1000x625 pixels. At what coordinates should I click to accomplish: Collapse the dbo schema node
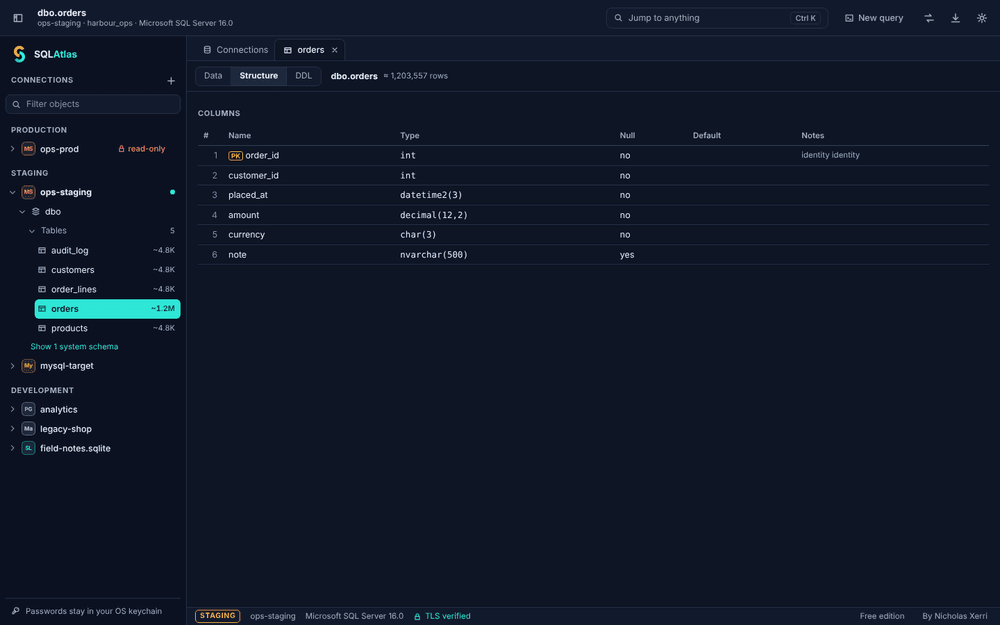click(x=22, y=212)
